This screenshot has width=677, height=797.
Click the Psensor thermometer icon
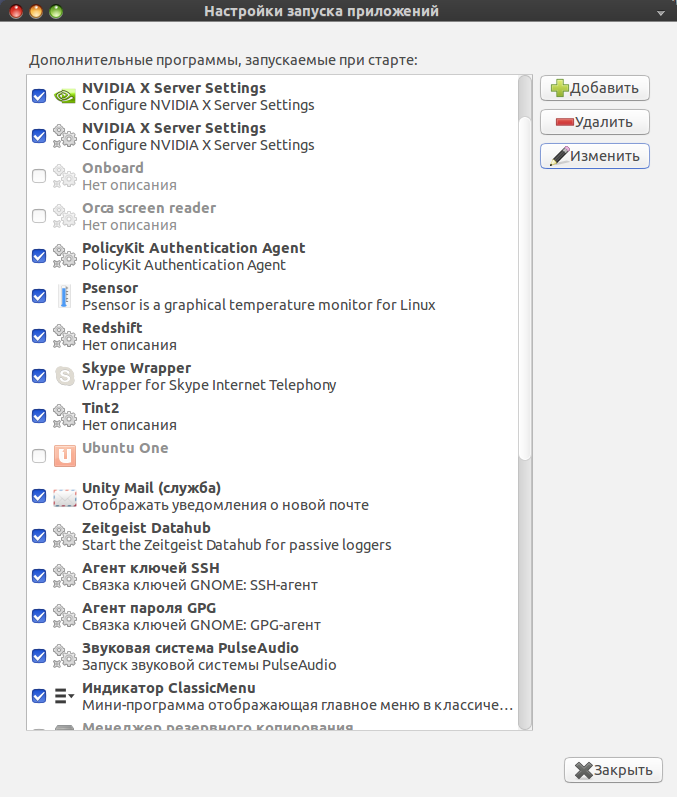64,296
